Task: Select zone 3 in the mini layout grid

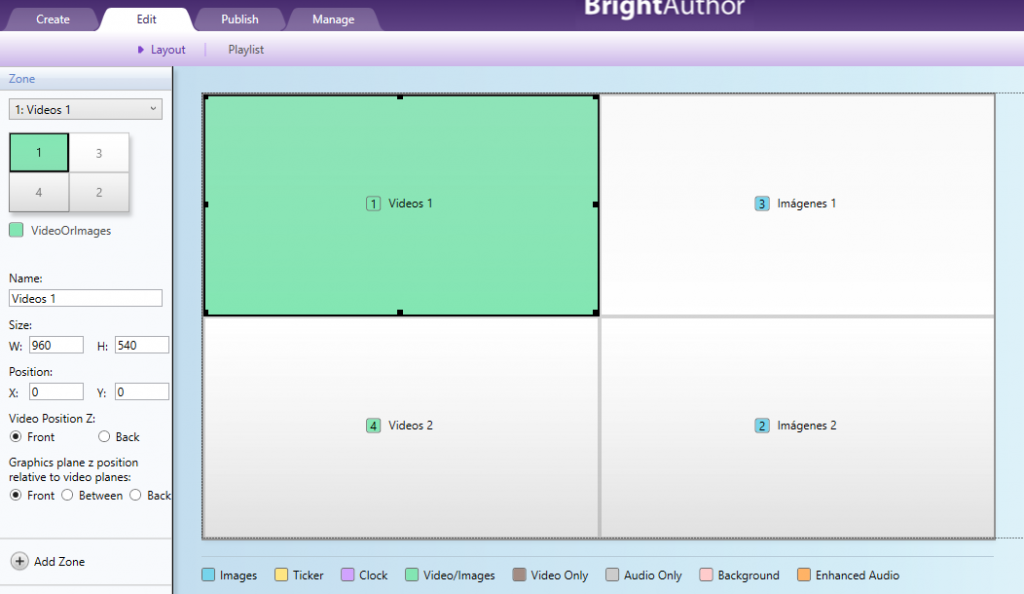Action: (x=99, y=152)
